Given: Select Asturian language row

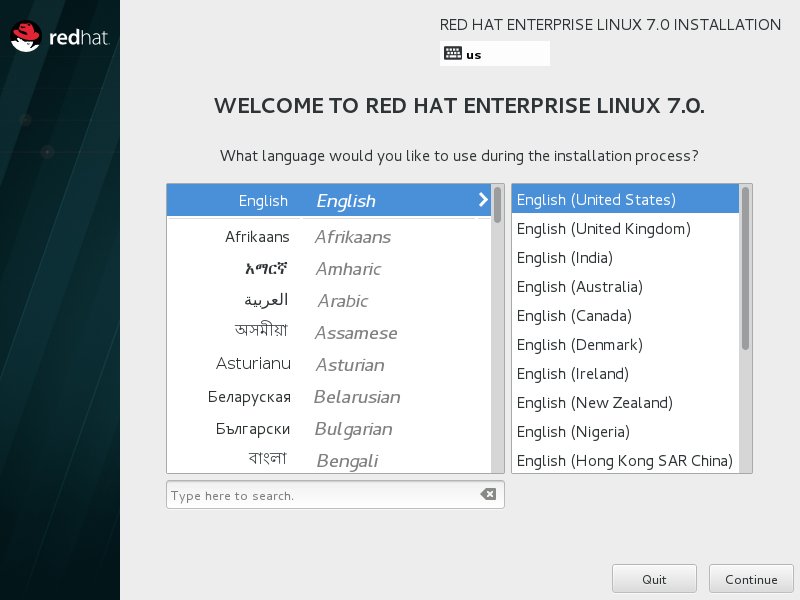Looking at the screenshot, I should pyautogui.click(x=329, y=365).
